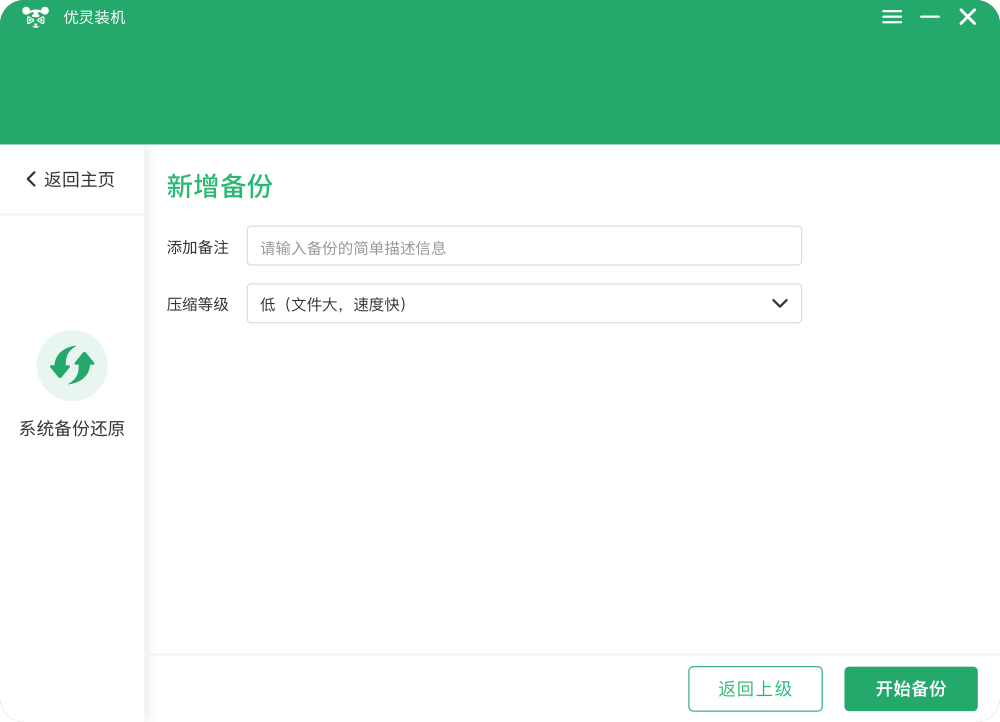Image resolution: width=1000 pixels, height=722 pixels.
Task: Minimize the 优灵装机 window
Action: 930,17
